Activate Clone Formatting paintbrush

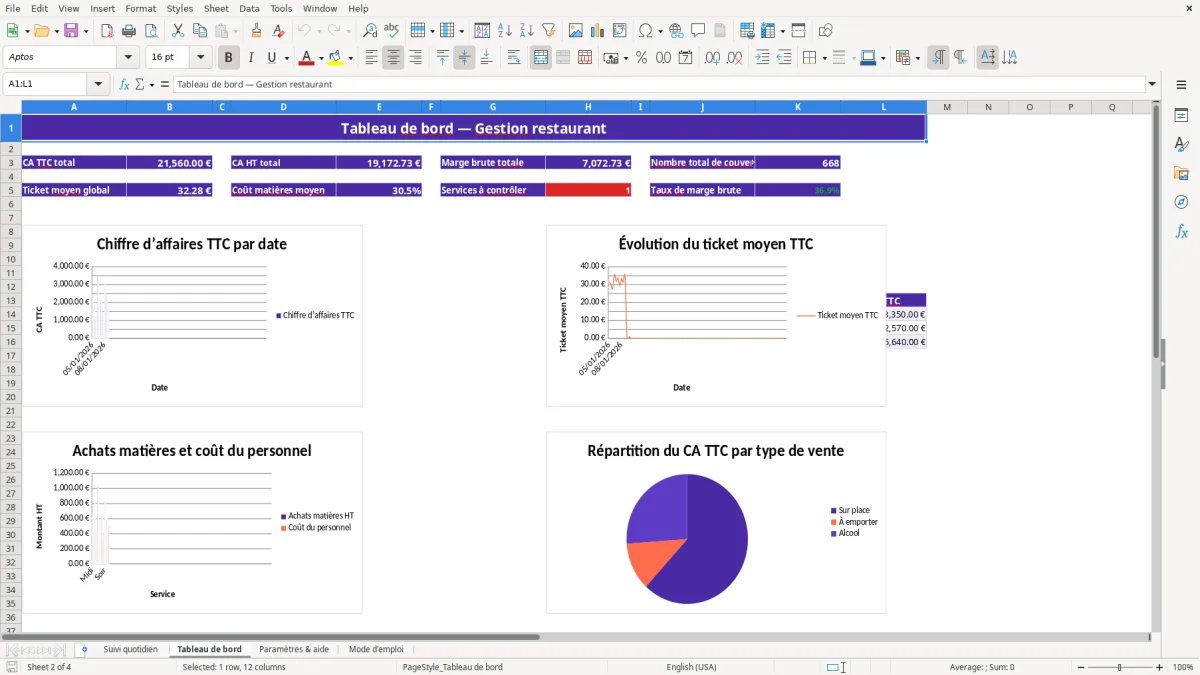[x=257, y=31]
